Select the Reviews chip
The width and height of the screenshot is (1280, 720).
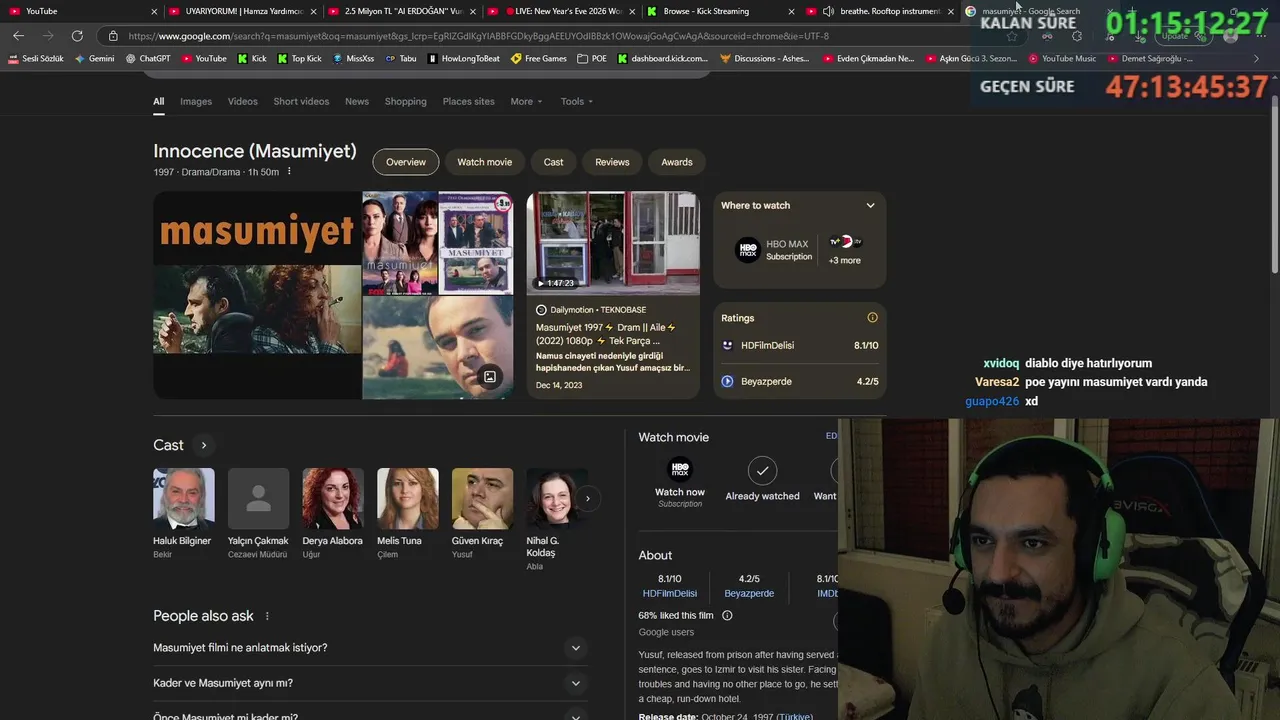click(x=612, y=162)
